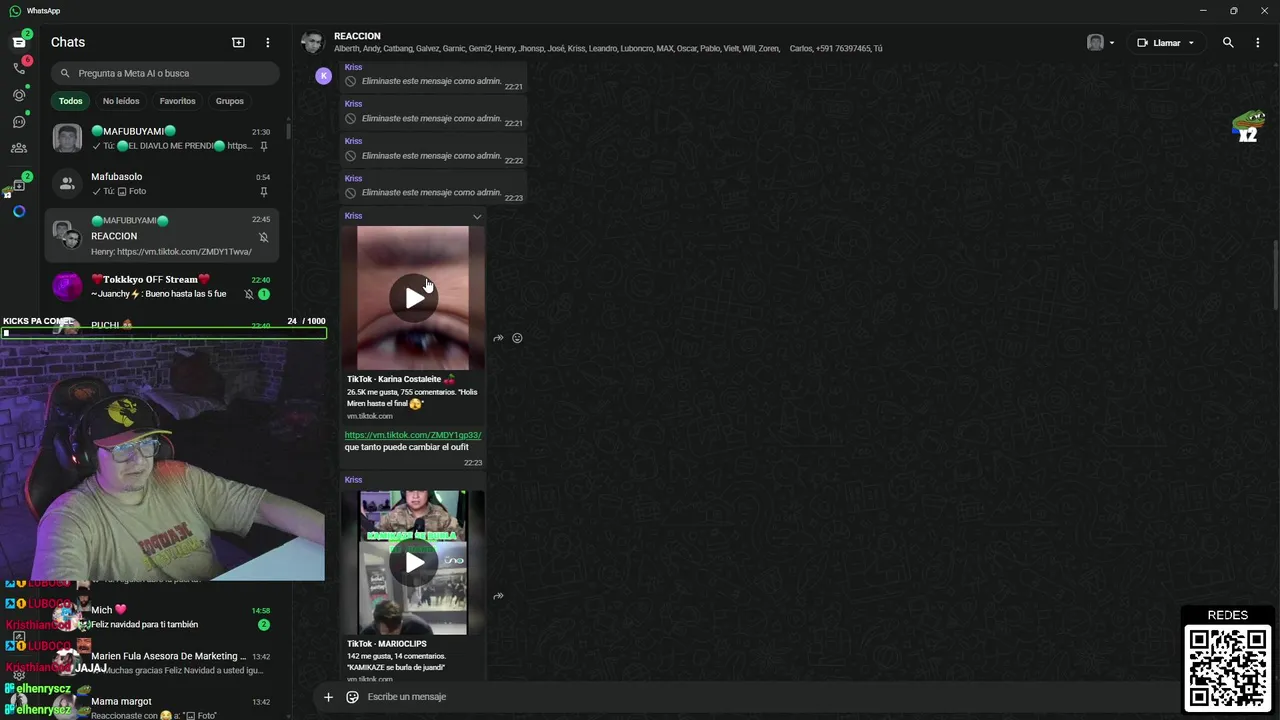Click the unread badge on Mich chat
This screenshot has height=720, width=1280.
point(264,625)
